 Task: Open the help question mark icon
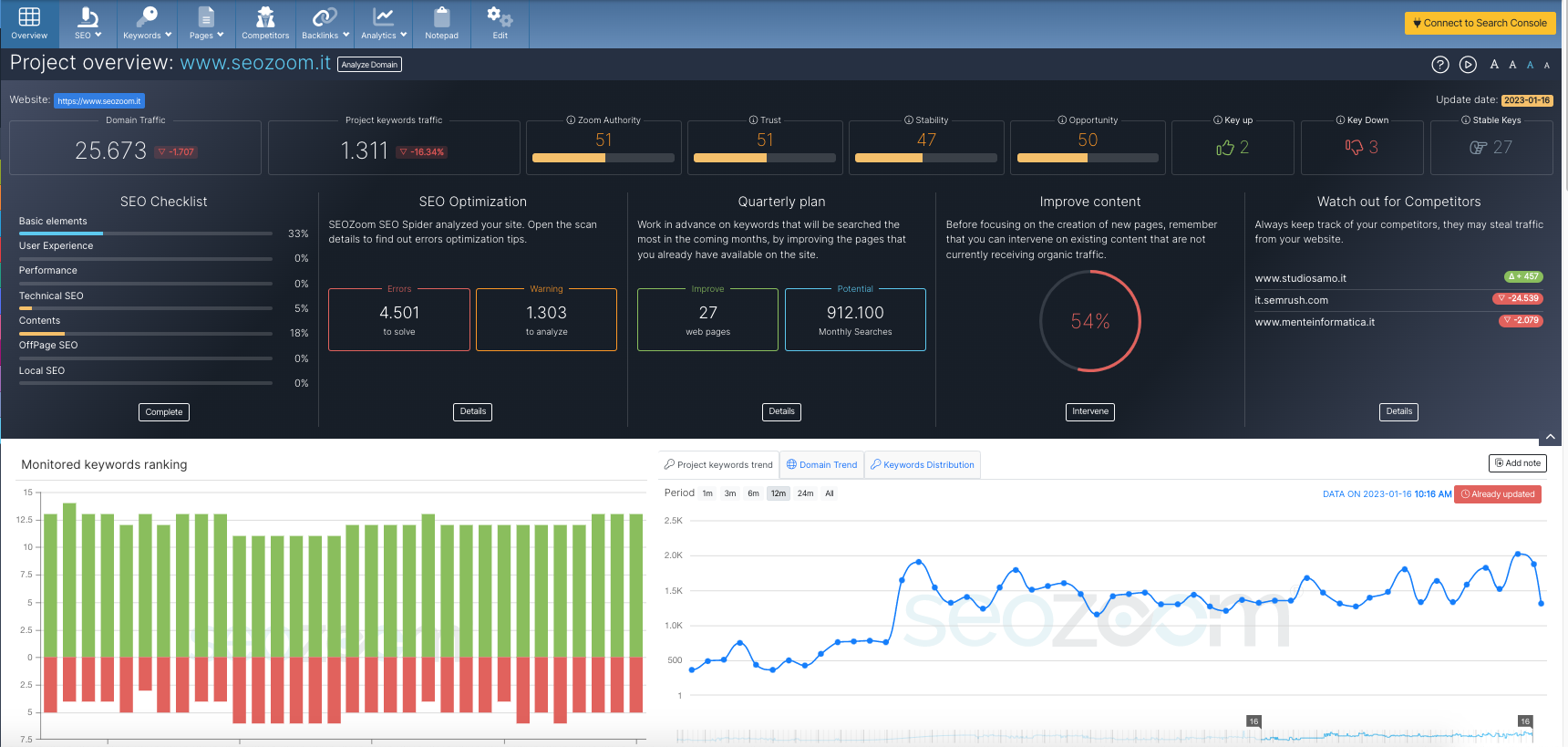pos(1440,65)
